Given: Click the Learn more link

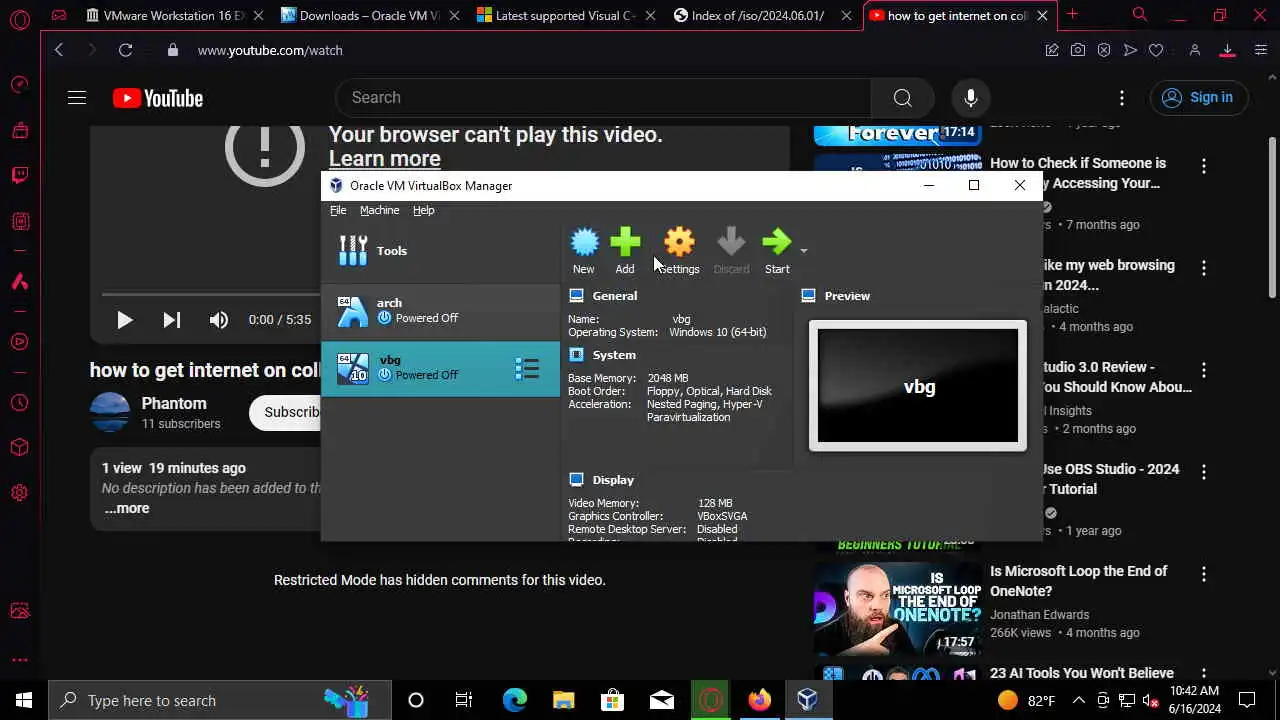Looking at the screenshot, I should [x=385, y=158].
